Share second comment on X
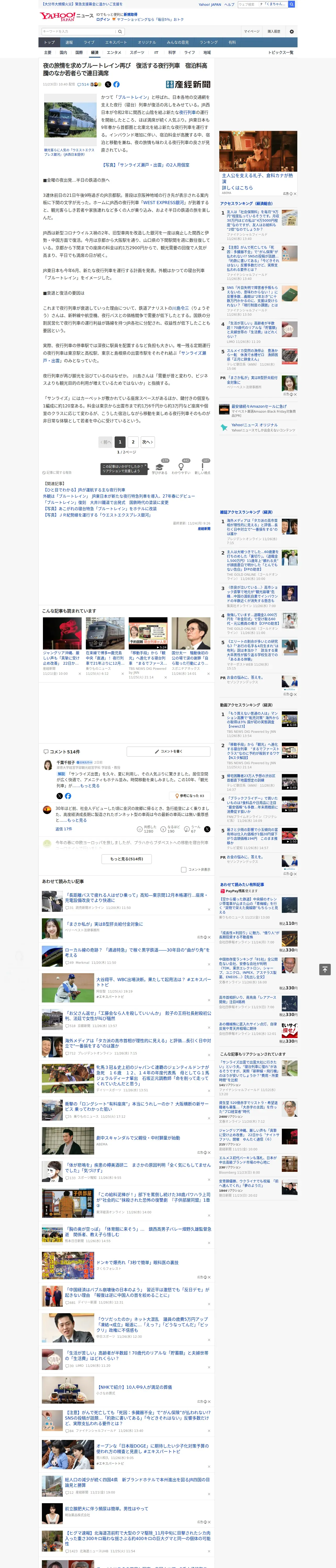This screenshot has height=1568, width=336. 207,829
